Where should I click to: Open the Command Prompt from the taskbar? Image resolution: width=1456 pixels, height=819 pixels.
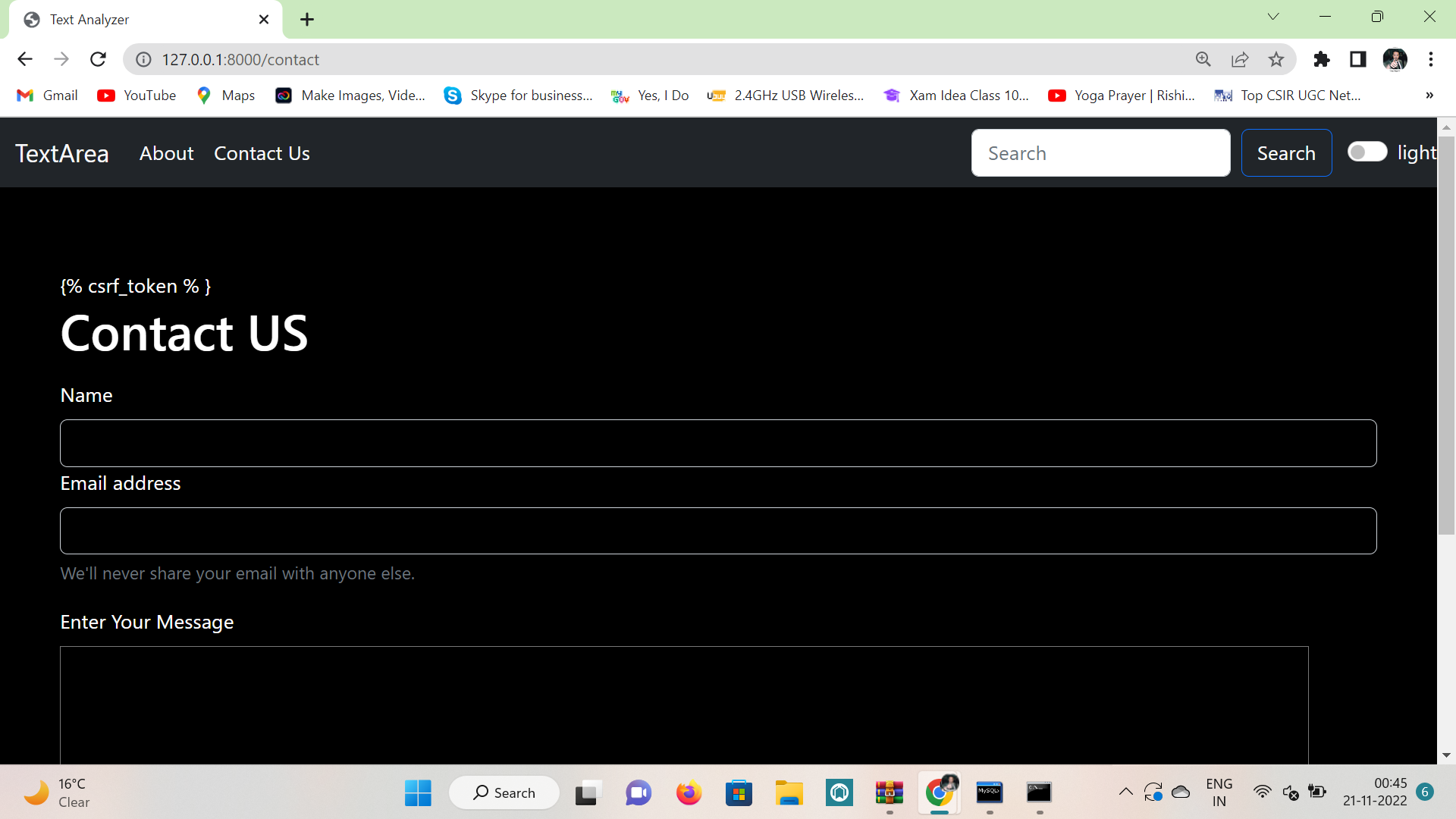pos(1040,792)
